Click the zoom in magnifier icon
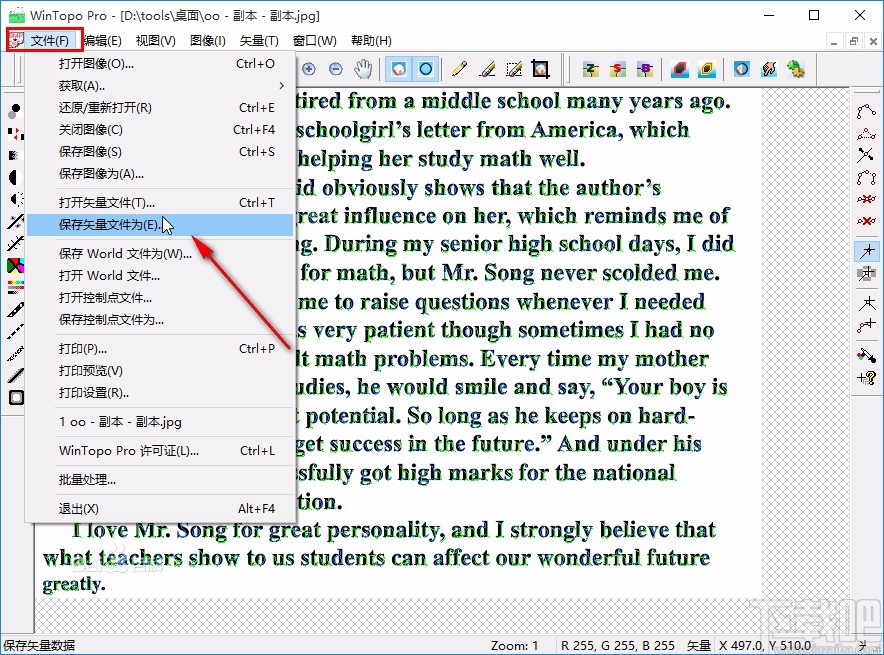Image resolution: width=884 pixels, height=655 pixels. point(309,69)
